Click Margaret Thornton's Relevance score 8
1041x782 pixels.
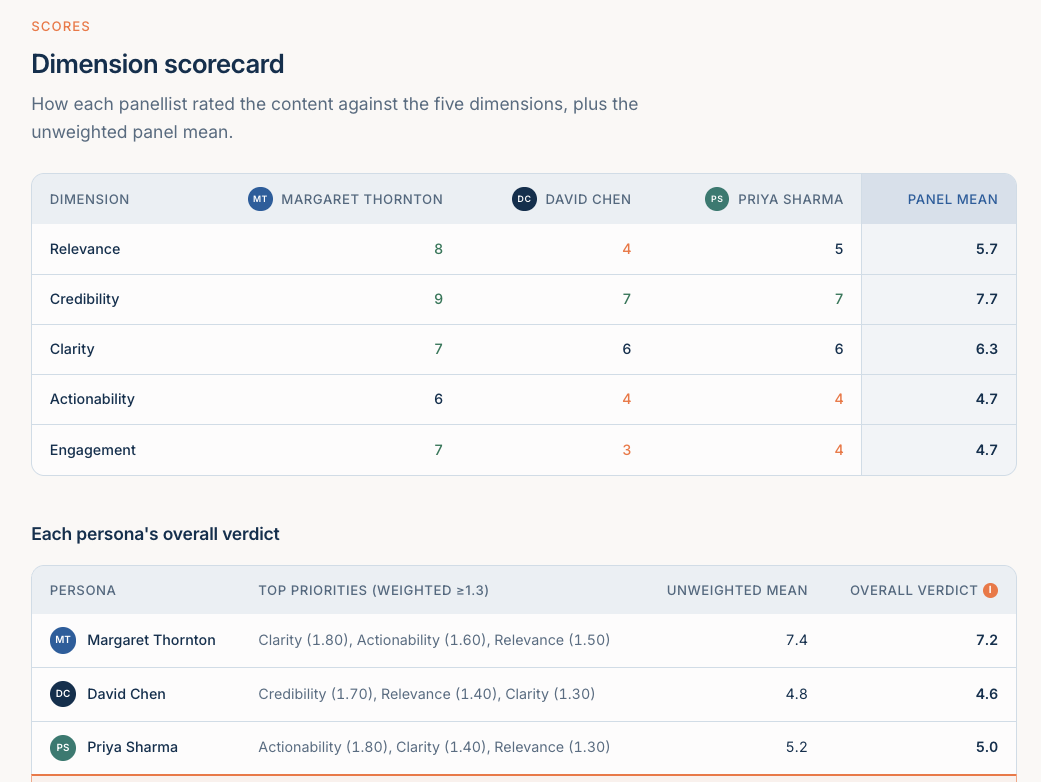(x=438, y=249)
